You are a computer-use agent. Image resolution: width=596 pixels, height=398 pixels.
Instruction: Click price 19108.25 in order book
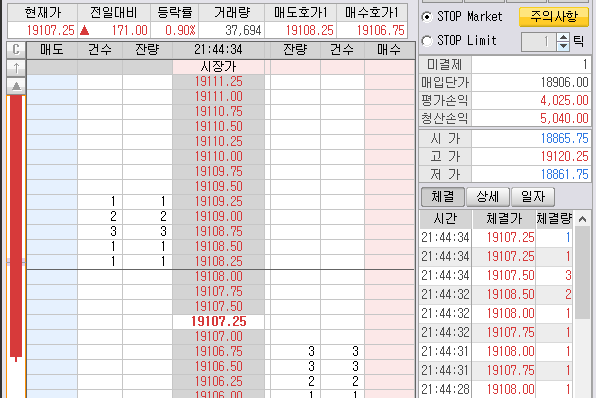(x=219, y=262)
